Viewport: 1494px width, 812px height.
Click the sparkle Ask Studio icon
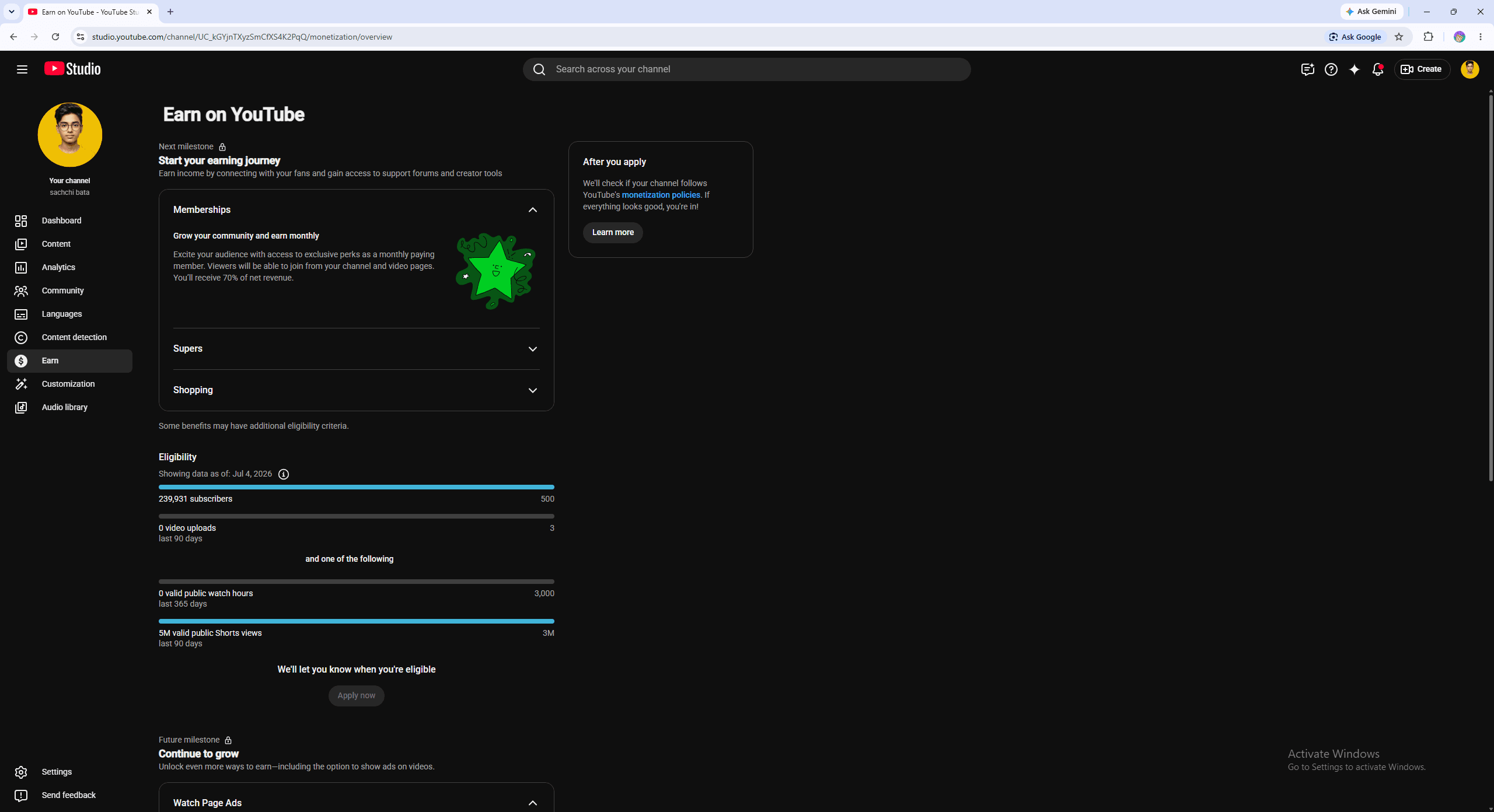(x=1354, y=69)
